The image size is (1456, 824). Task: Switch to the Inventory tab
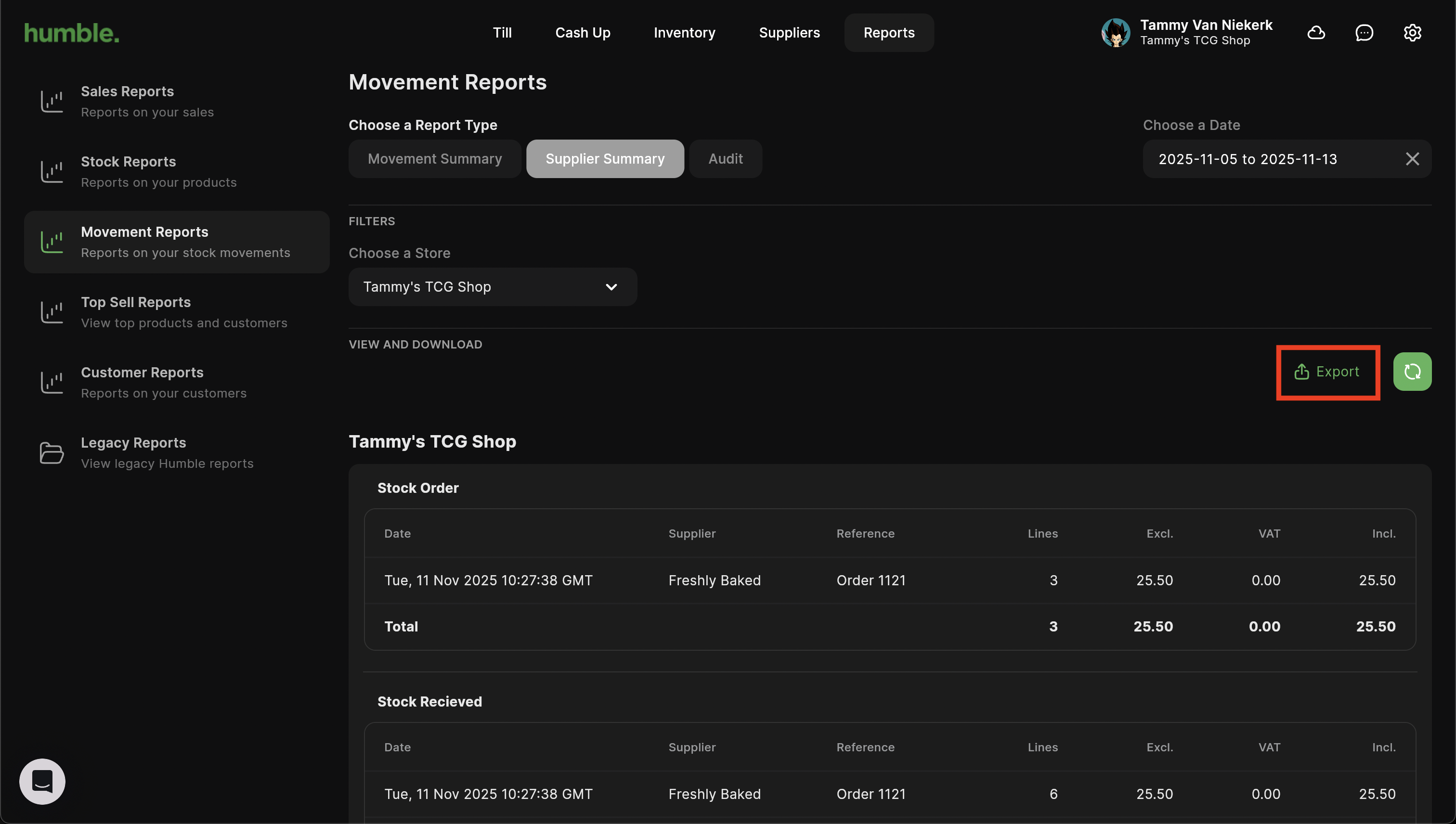(x=684, y=33)
